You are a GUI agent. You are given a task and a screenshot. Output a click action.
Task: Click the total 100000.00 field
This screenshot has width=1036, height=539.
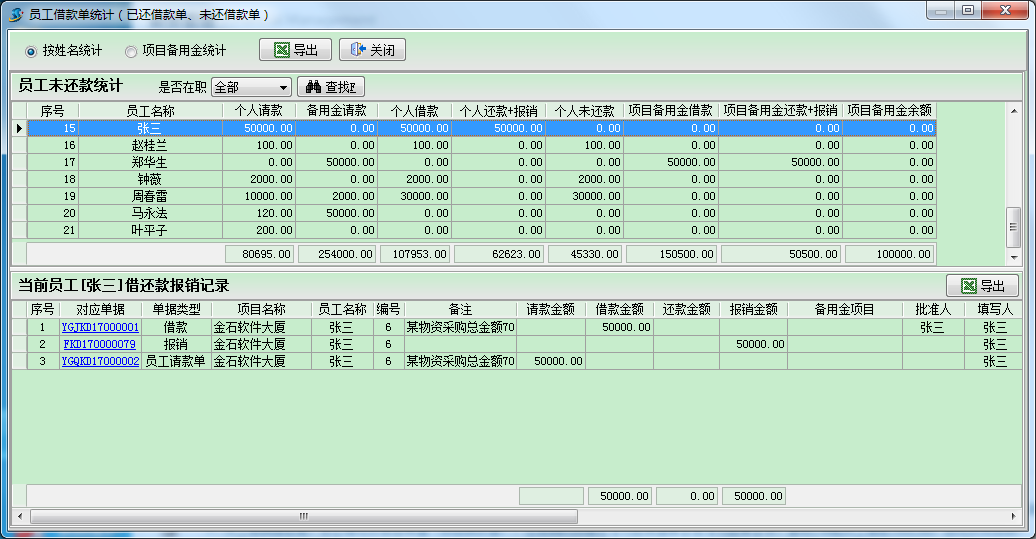click(x=890, y=254)
